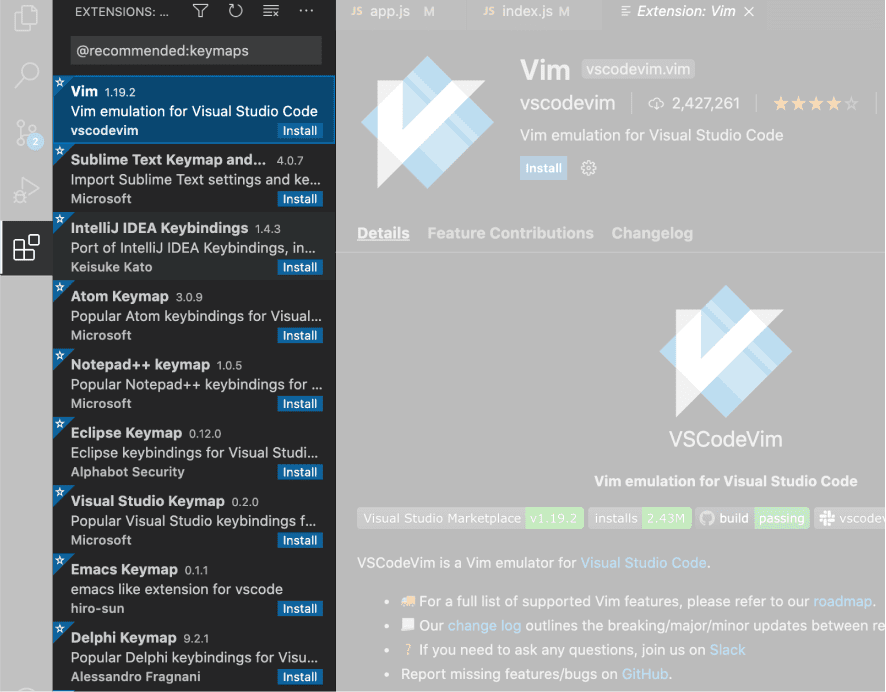The image size is (886, 692).
Task: Install Sublime Text Keymap extension
Action: (300, 199)
